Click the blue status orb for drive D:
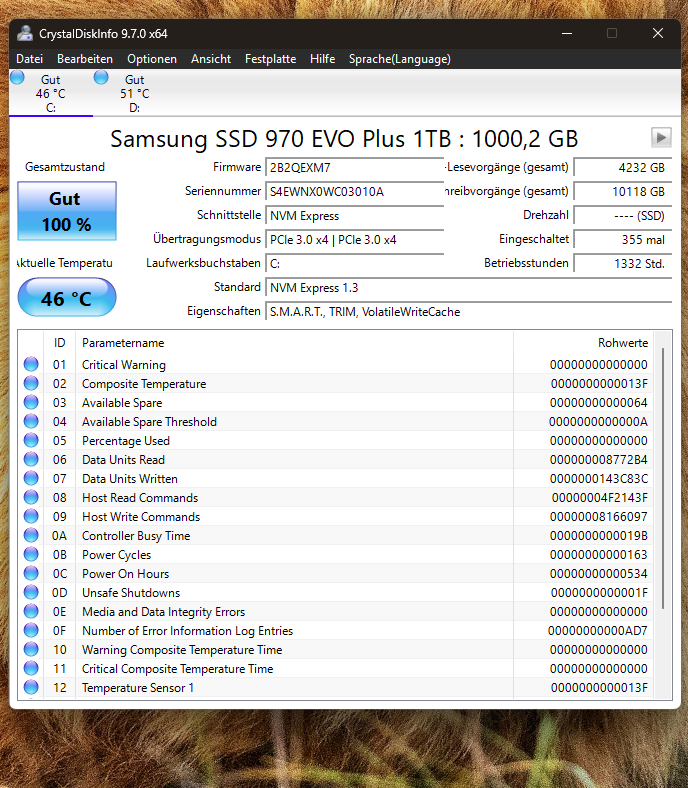This screenshot has width=688, height=788. [x=101, y=77]
